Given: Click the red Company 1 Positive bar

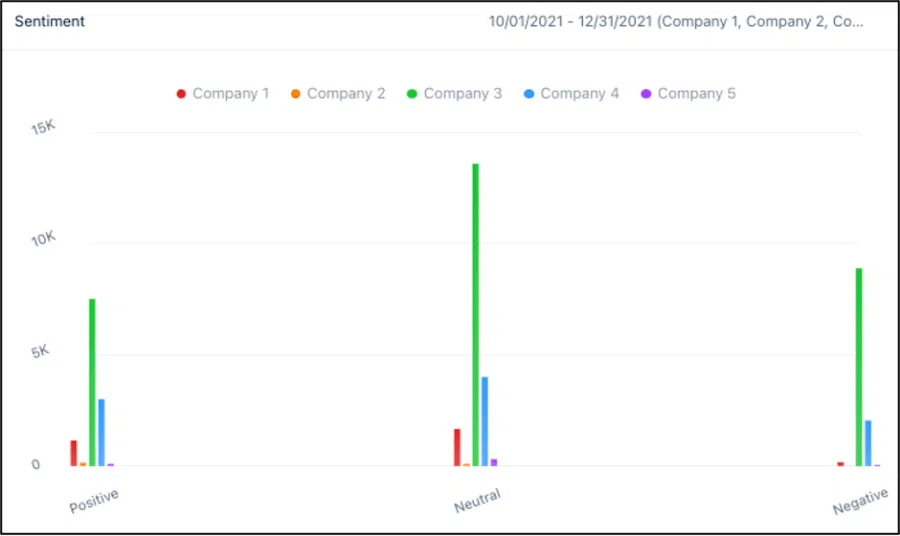Looking at the screenshot, I should 74,453.
